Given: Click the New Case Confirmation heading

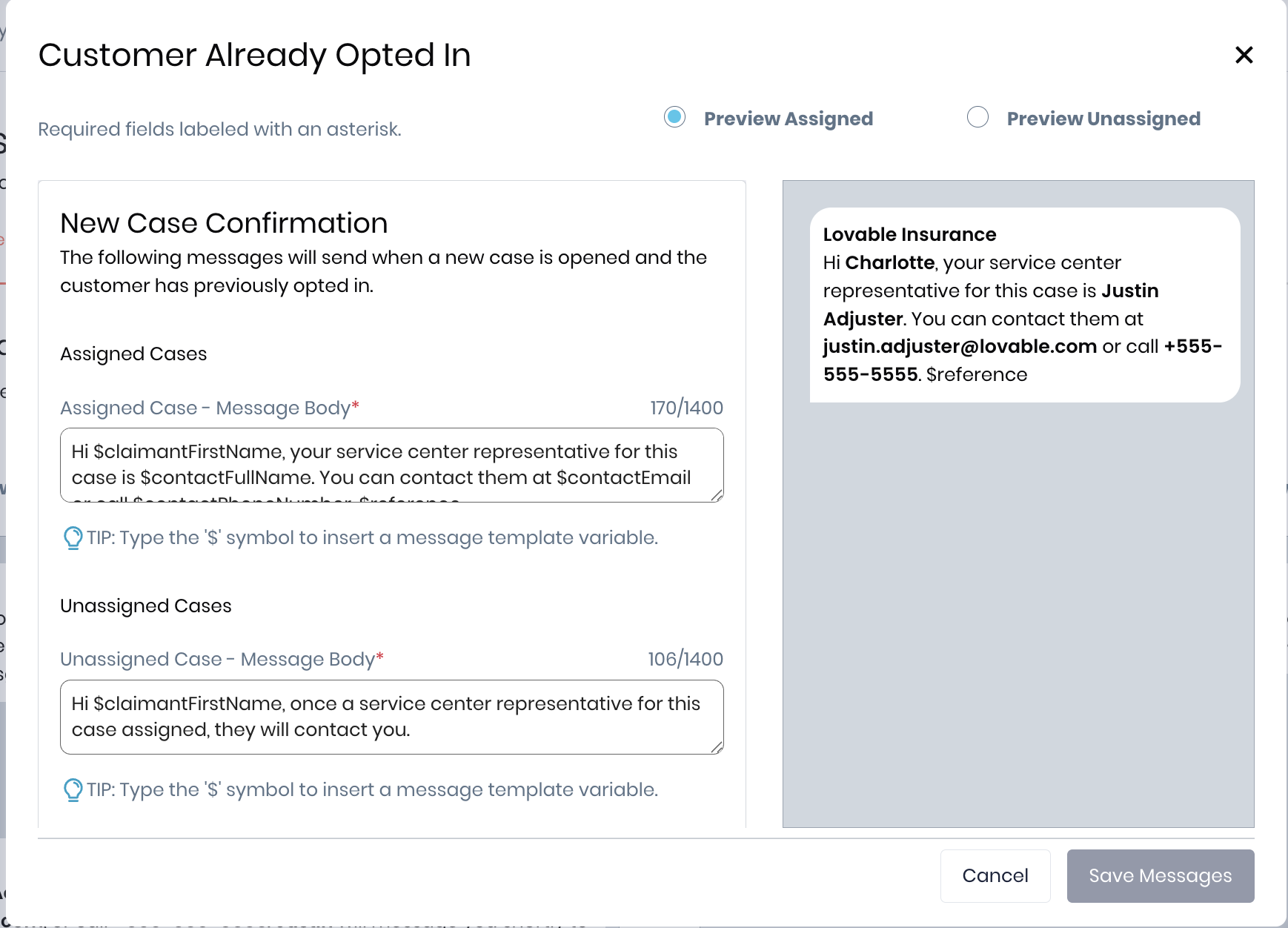Looking at the screenshot, I should (x=224, y=223).
